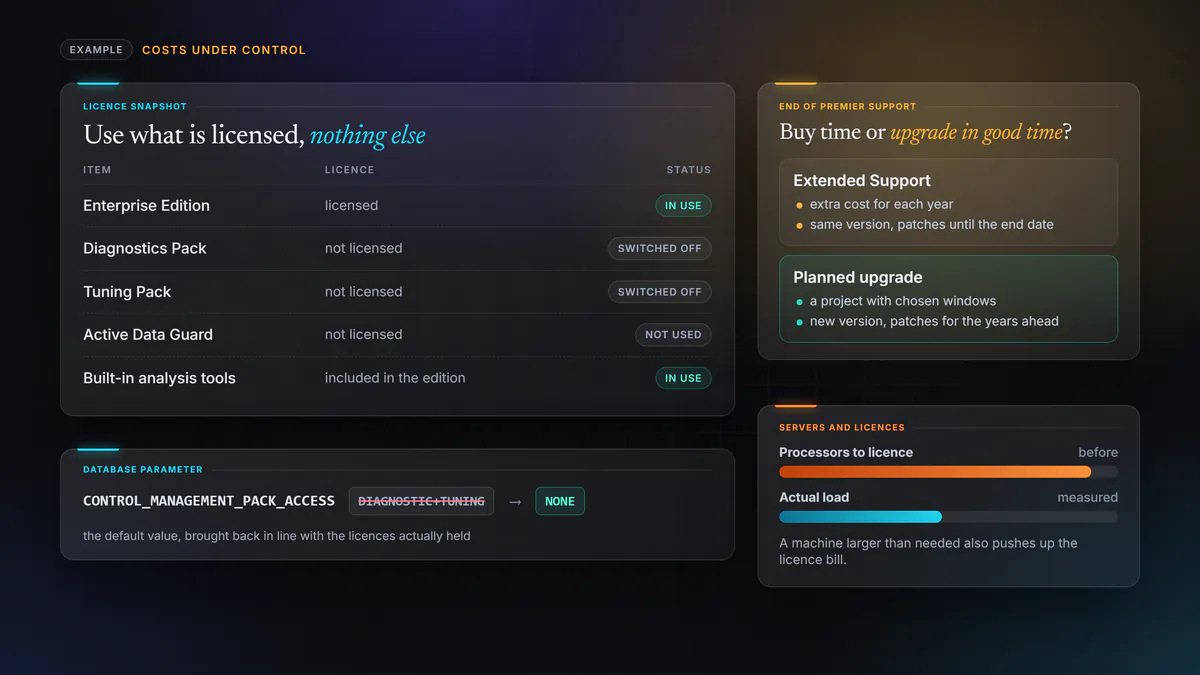This screenshot has width=1200, height=675.
Task: Click the NONE parameter value chip
Action: (x=560, y=501)
